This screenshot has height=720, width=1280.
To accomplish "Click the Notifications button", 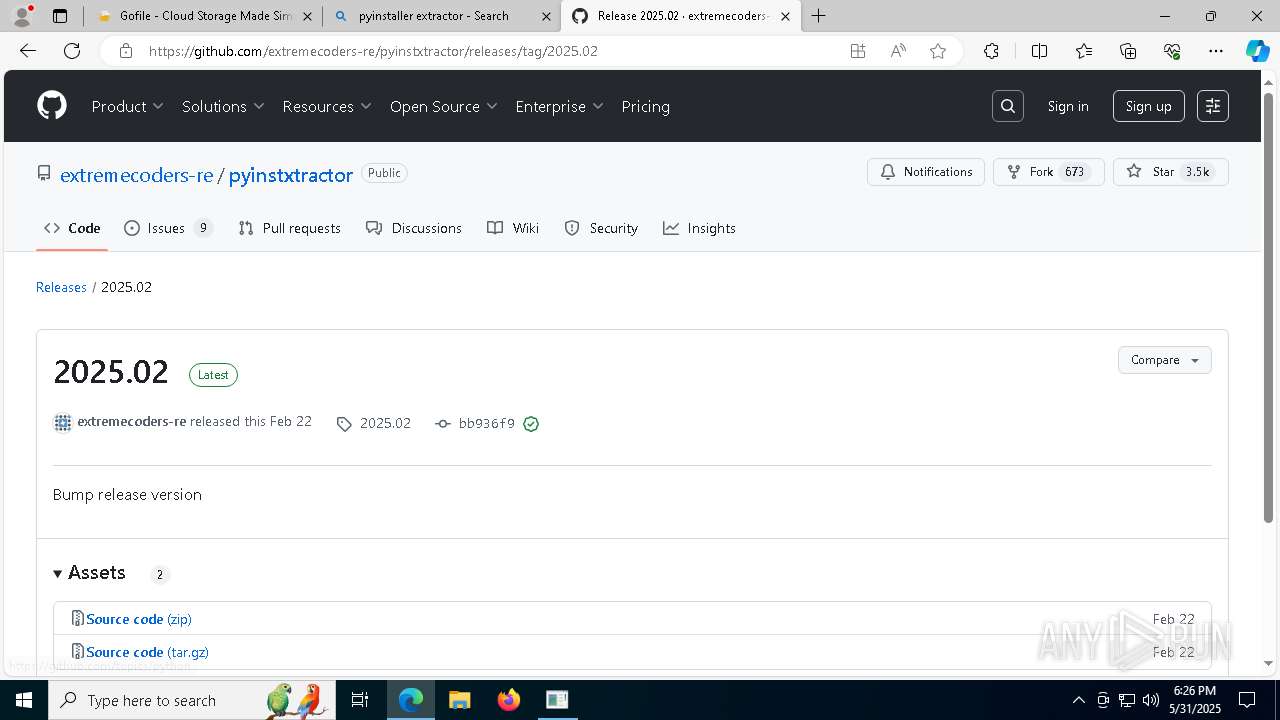I will (926, 172).
